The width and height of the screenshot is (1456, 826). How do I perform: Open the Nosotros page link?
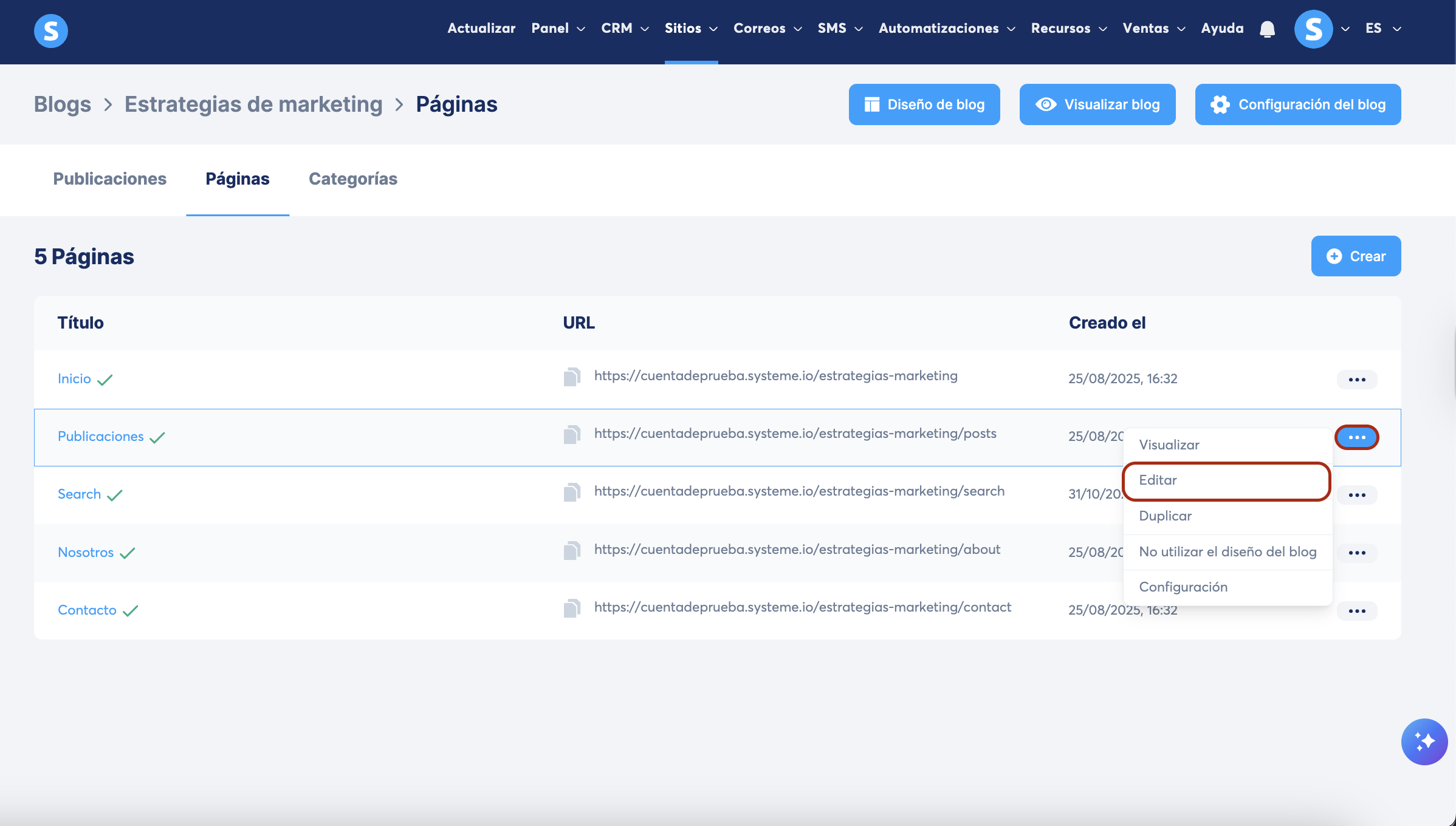[86, 553]
